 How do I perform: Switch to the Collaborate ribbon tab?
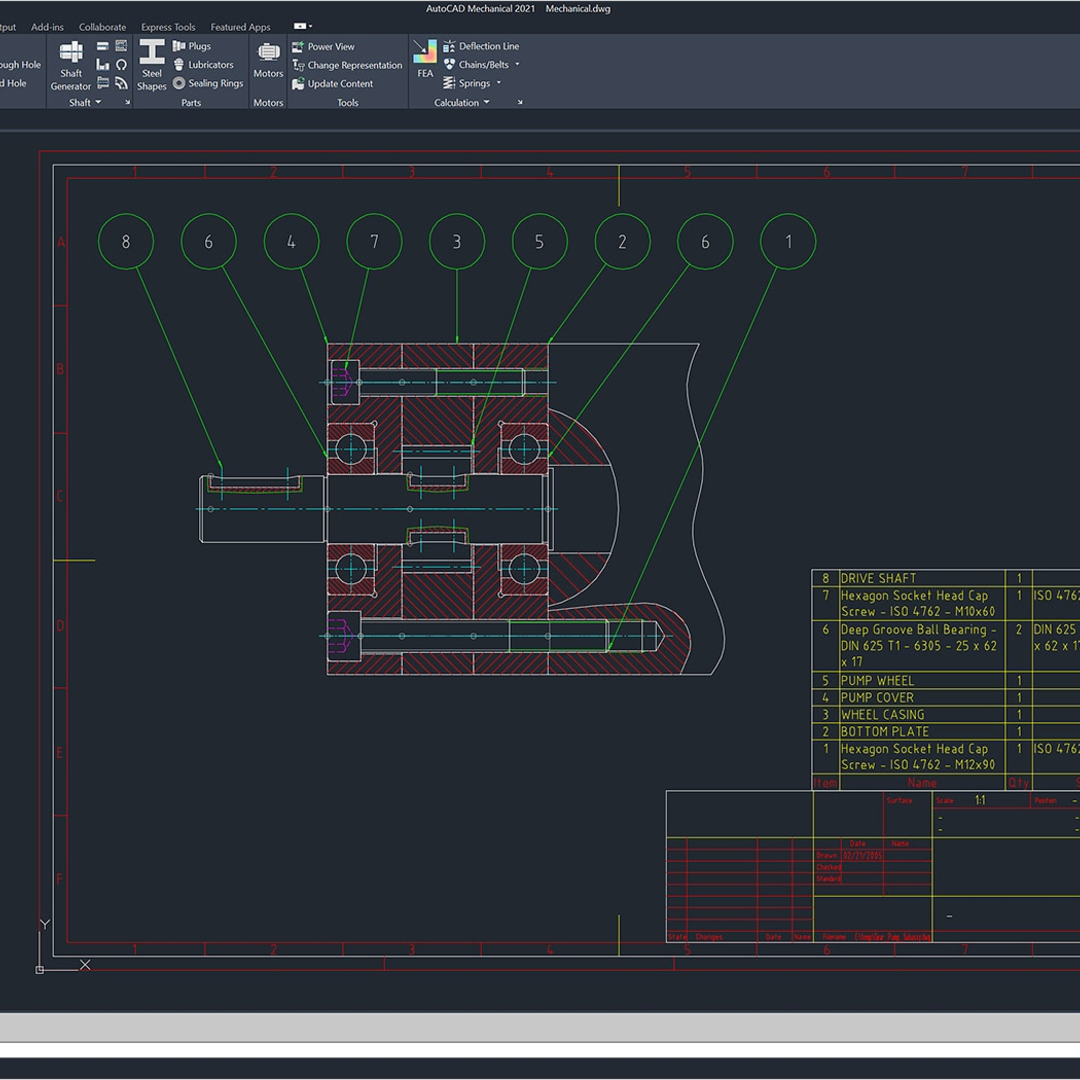tap(102, 27)
